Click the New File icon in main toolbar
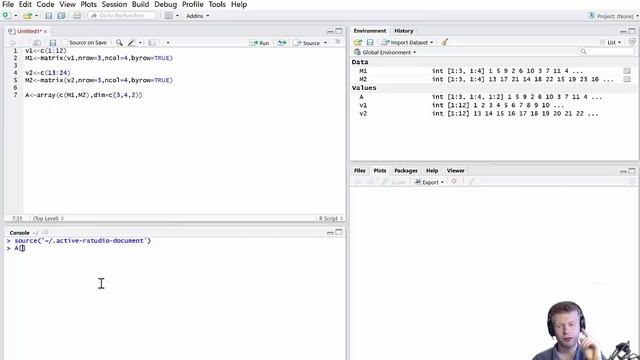The image size is (640, 360). point(7,16)
